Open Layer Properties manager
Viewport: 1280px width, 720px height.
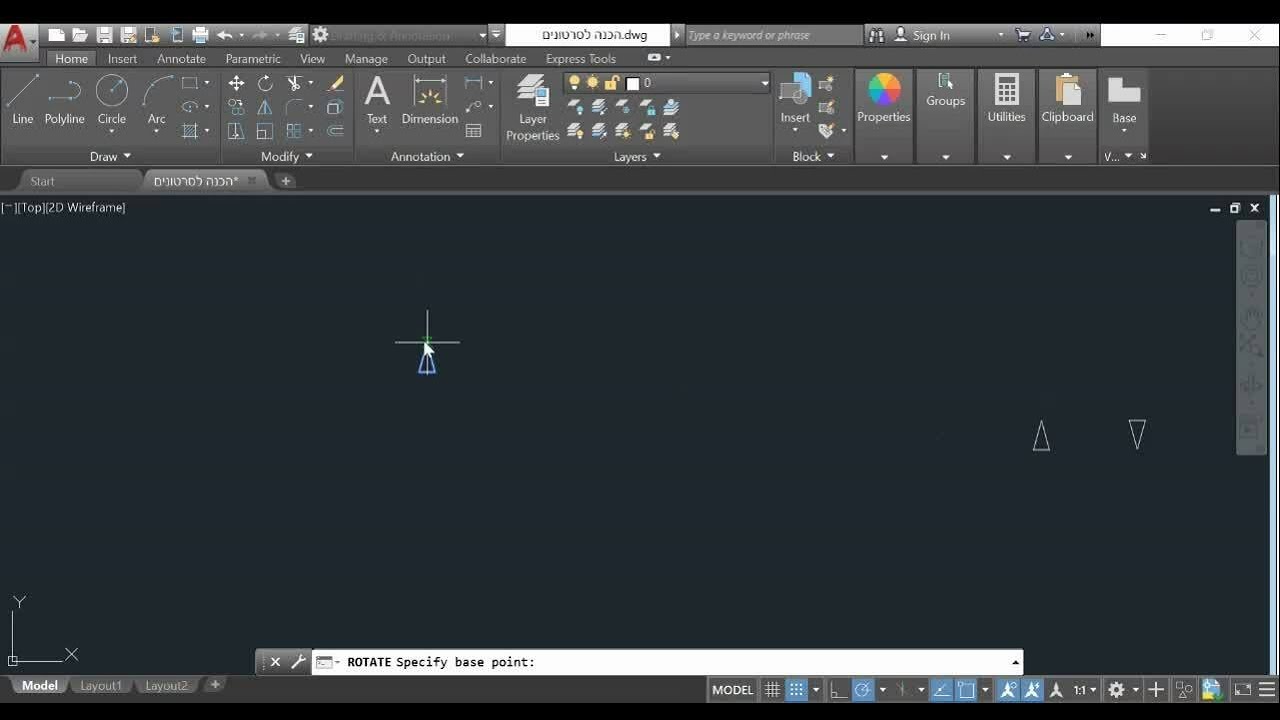click(x=532, y=108)
